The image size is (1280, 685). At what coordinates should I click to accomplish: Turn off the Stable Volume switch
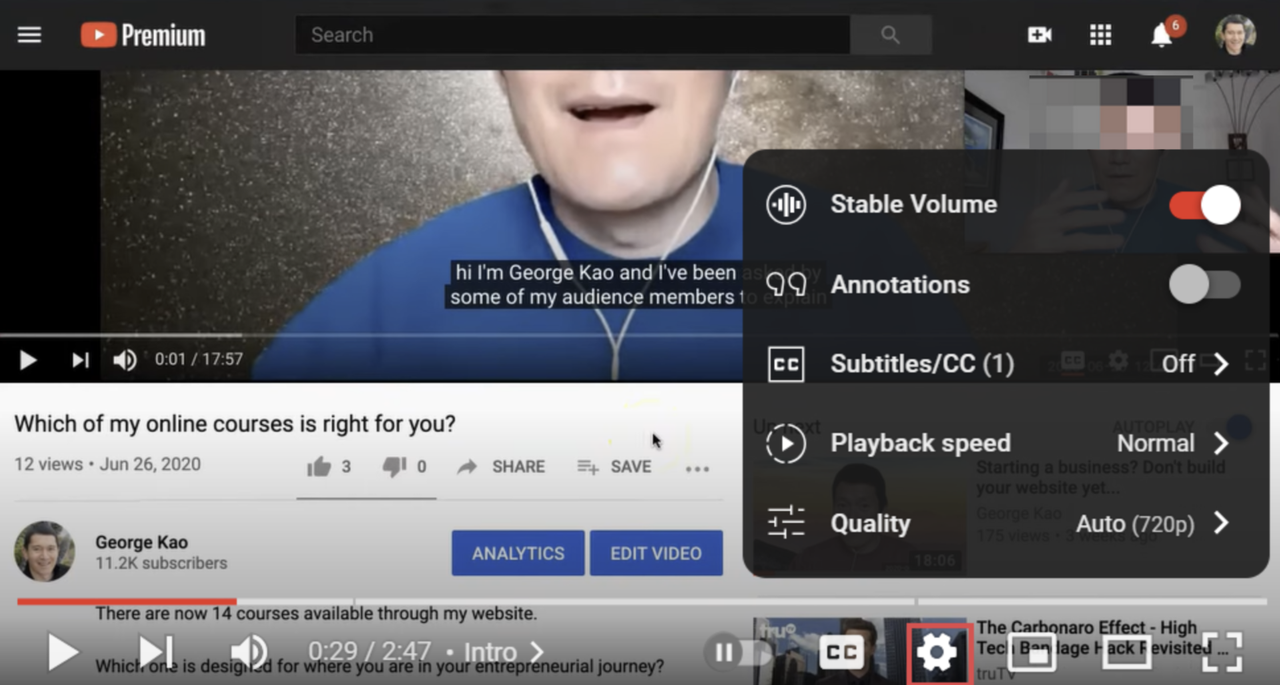[1205, 205]
